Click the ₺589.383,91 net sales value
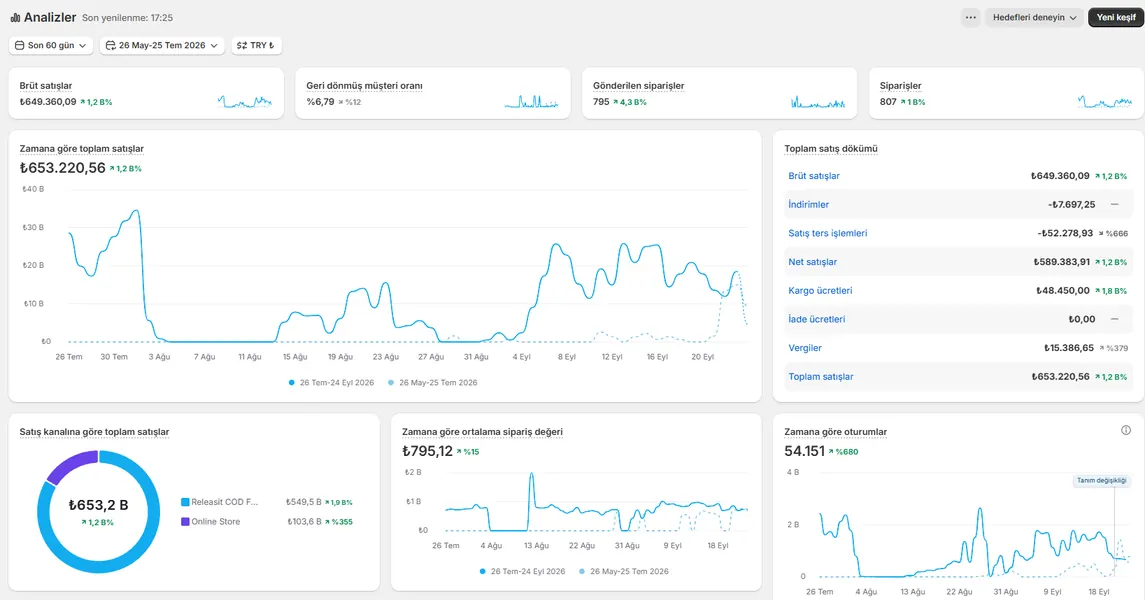1145x600 pixels. 1062,261
